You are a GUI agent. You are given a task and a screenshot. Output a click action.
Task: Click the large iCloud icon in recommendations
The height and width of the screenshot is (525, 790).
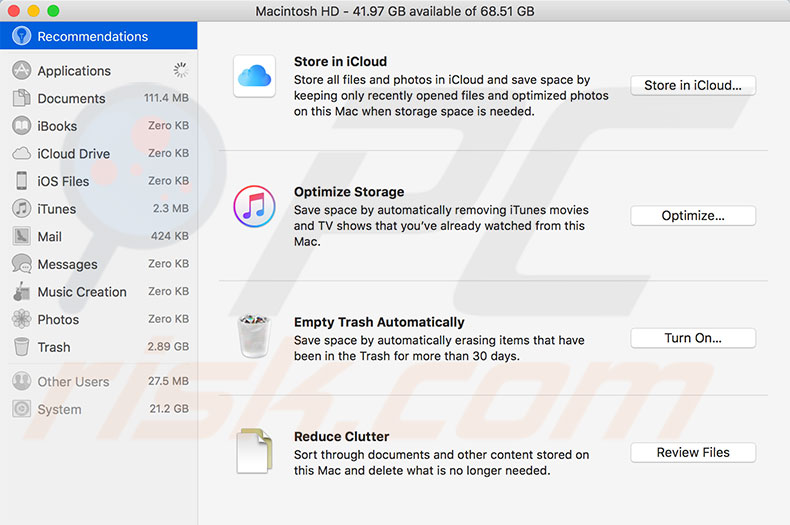[x=254, y=77]
